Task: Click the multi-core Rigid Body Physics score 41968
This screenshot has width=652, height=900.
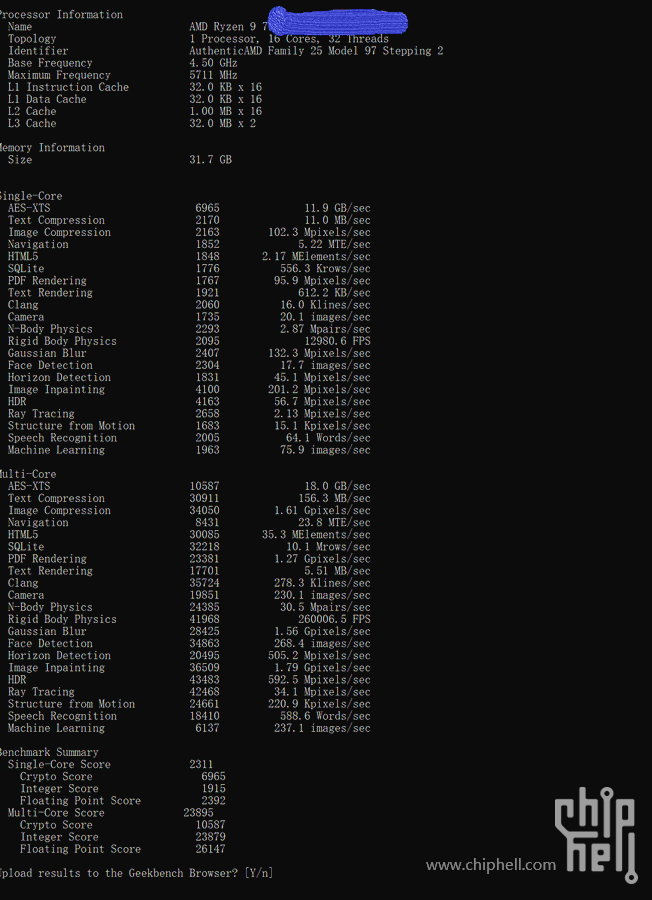Action: tap(204, 619)
